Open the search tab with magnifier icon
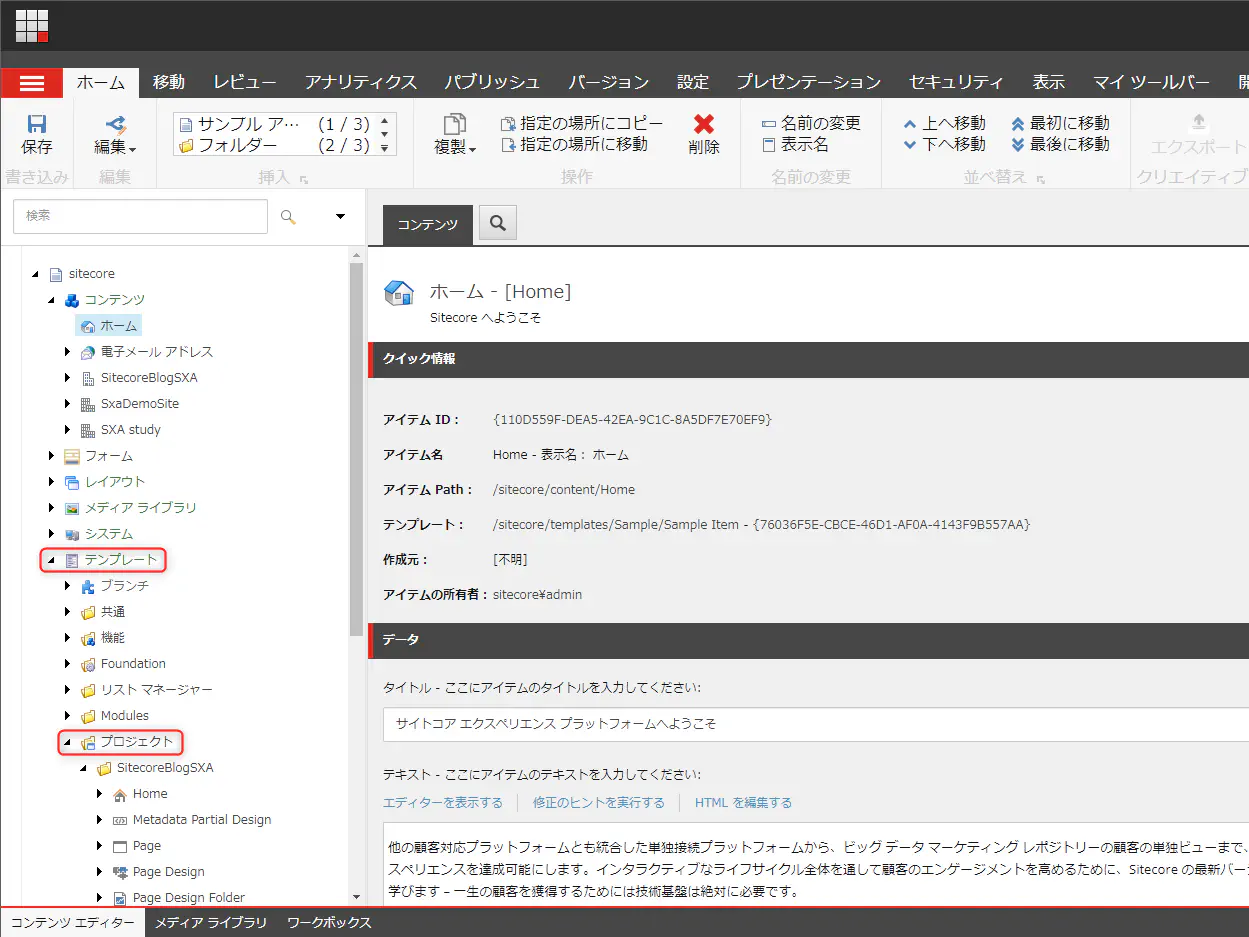The width and height of the screenshot is (1249, 937). (x=497, y=225)
